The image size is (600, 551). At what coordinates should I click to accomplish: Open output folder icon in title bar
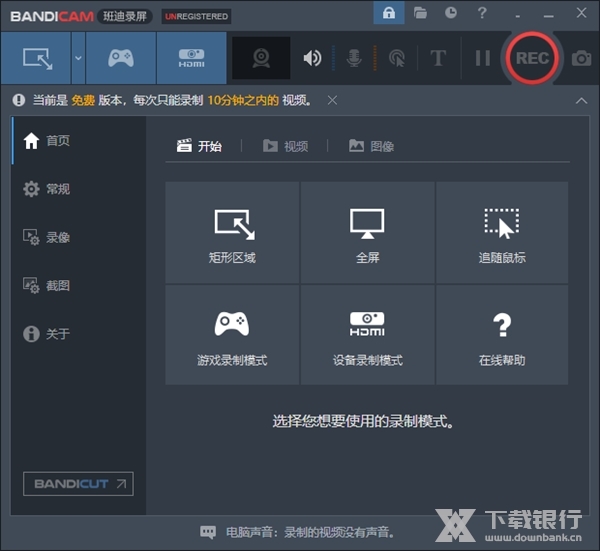420,13
